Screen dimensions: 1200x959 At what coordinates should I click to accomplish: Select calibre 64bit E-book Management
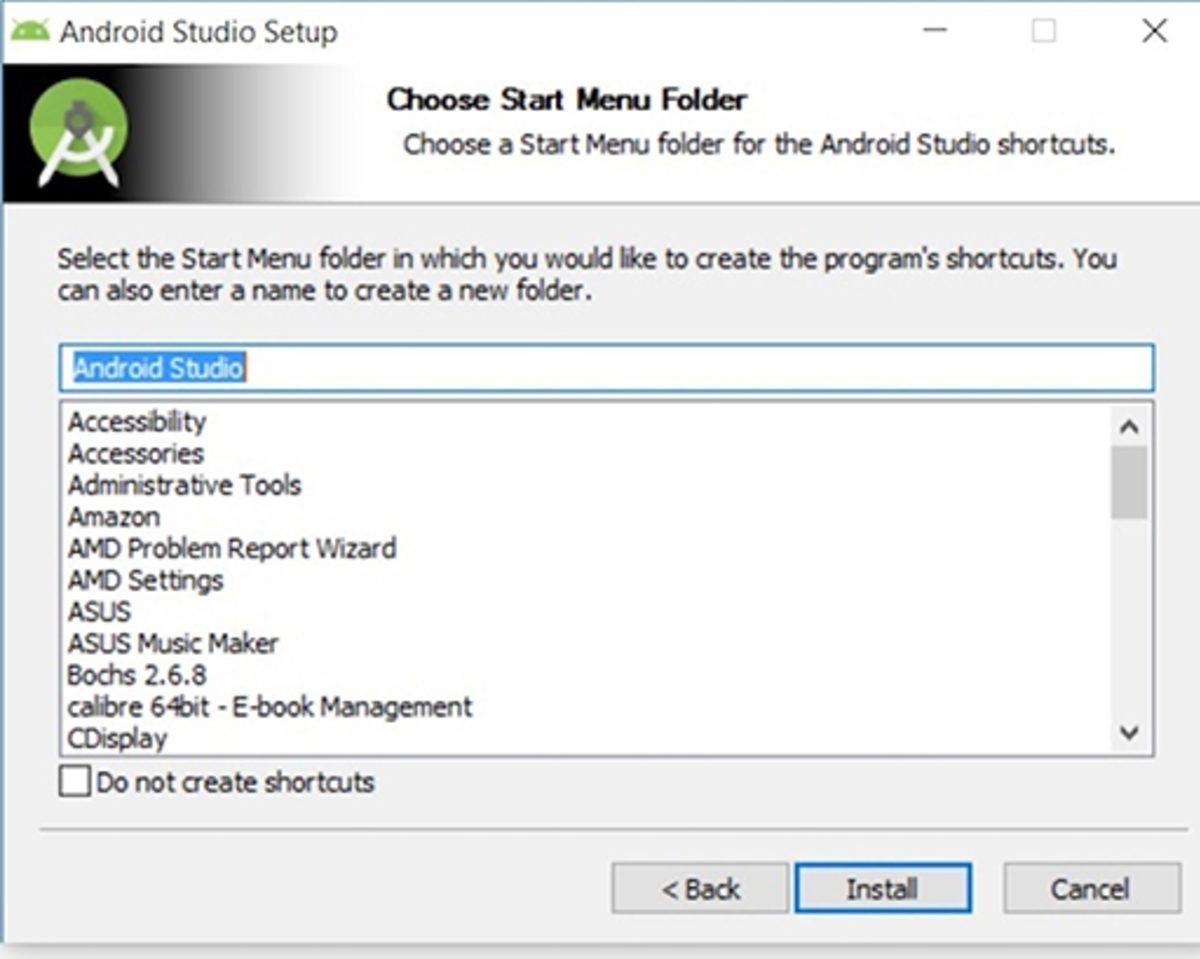click(268, 707)
